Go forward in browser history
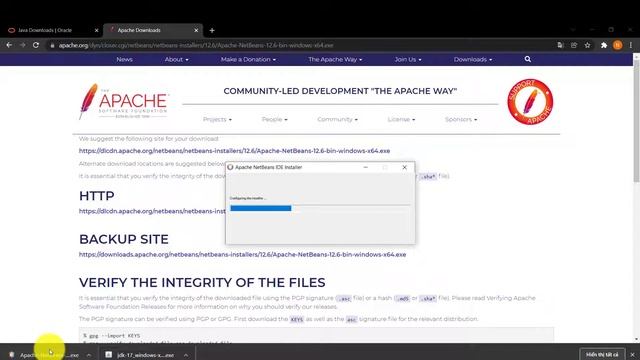Screen dimensions: 640x360 pos(22,45)
